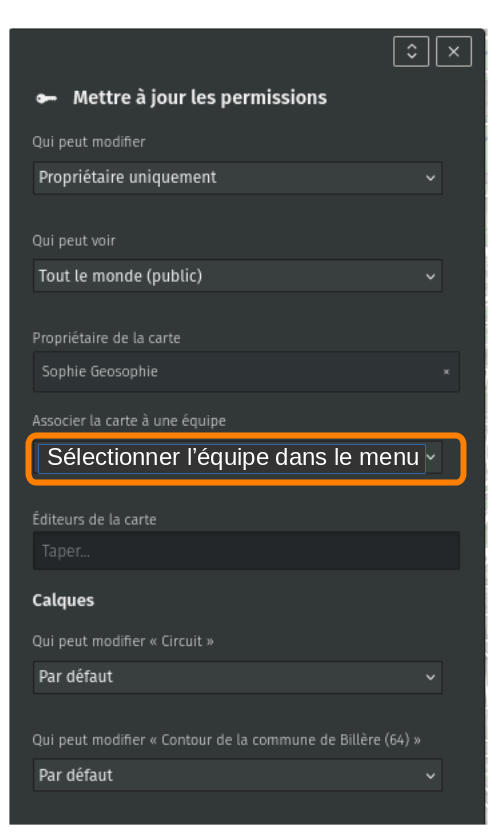The height and width of the screenshot is (832, 491).
Task: Click the "Éditeurs de la carte" label
Action: [94, 519]
